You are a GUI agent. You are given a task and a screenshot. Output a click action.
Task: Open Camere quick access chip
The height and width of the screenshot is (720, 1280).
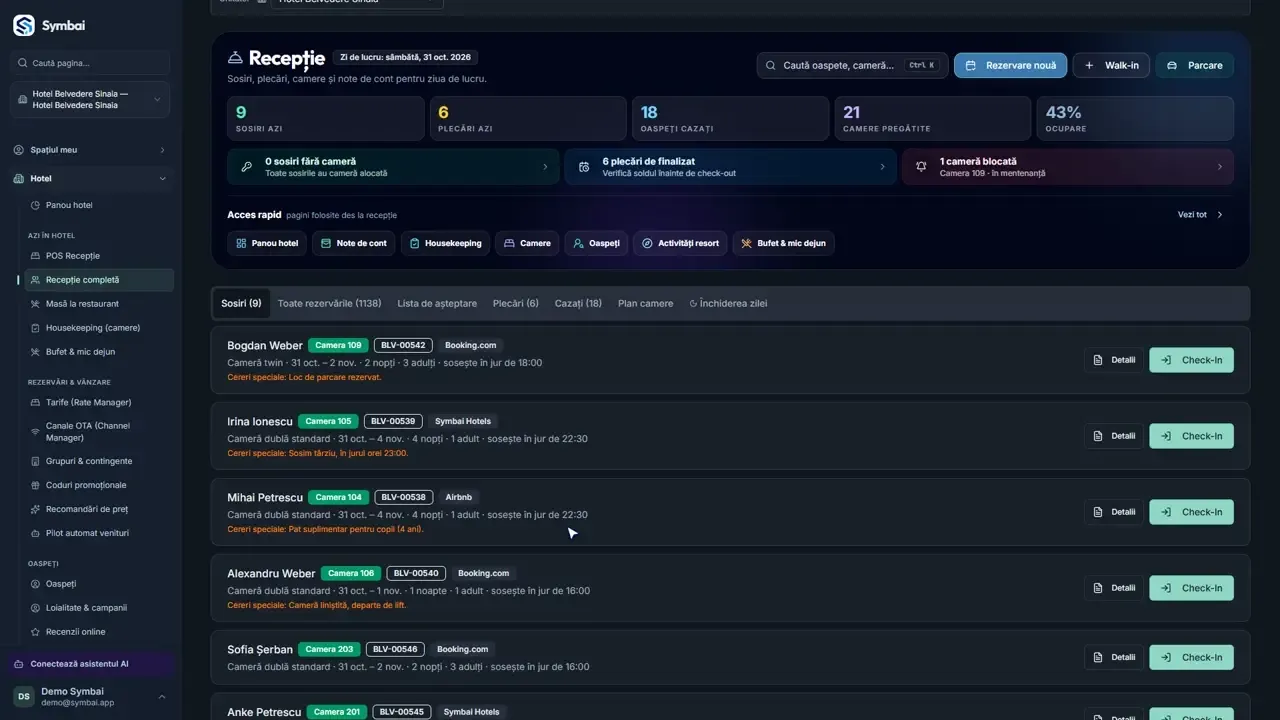527,243
